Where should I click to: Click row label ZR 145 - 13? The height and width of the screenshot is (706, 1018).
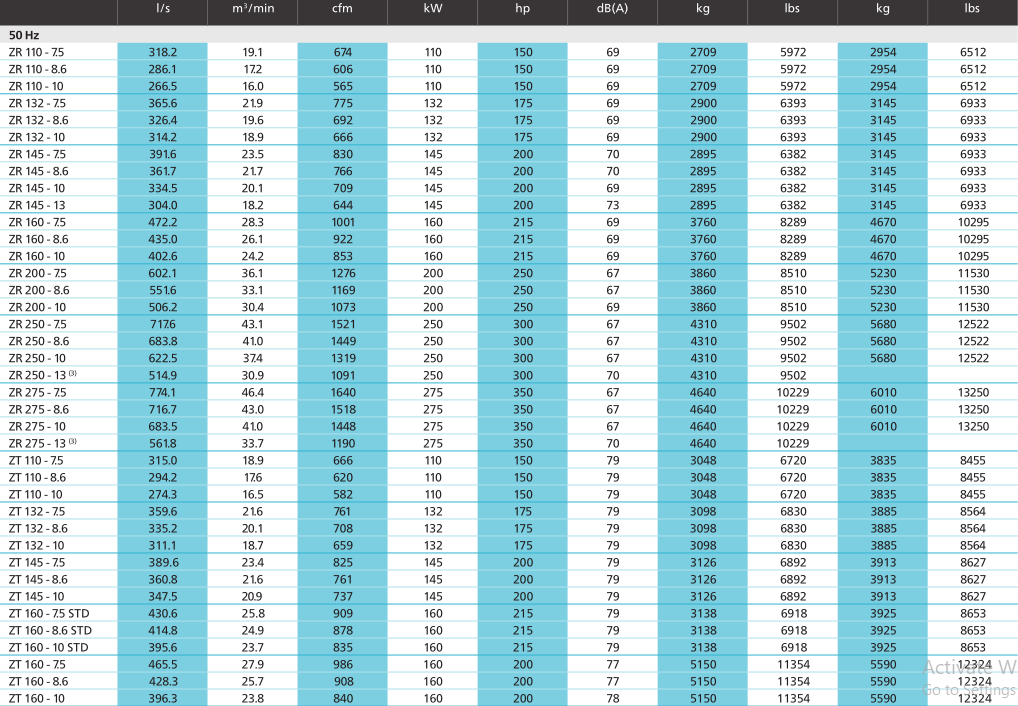point(36,205)
